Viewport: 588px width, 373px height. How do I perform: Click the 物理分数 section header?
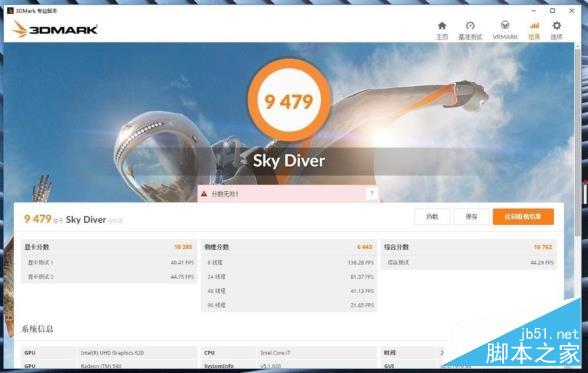(216, 247)
